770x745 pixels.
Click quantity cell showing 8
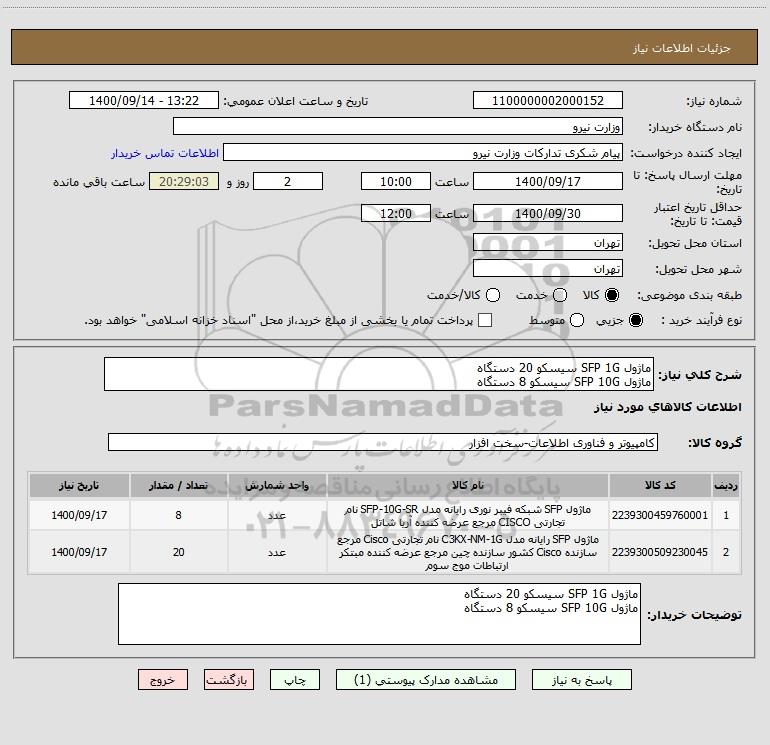(178, 515)
